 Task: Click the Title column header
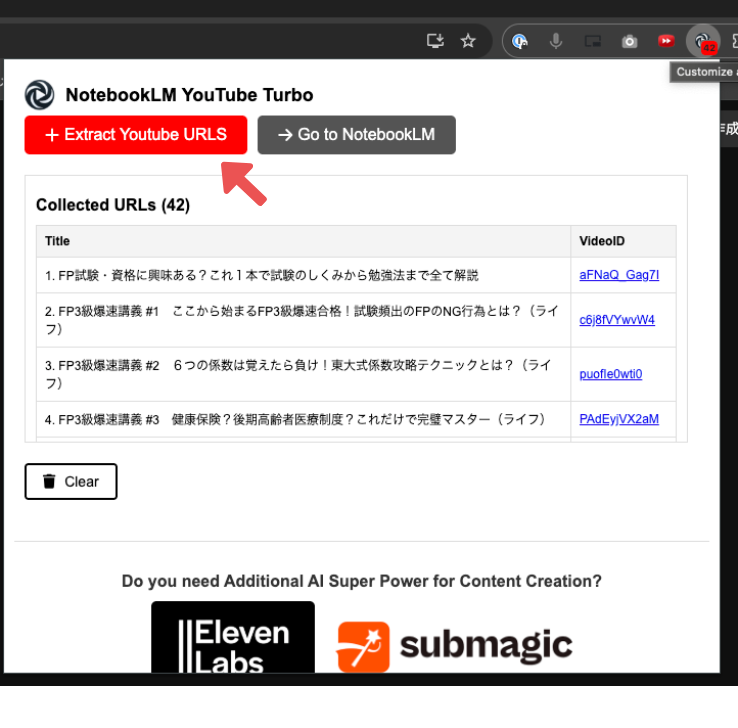pos(303,241)
